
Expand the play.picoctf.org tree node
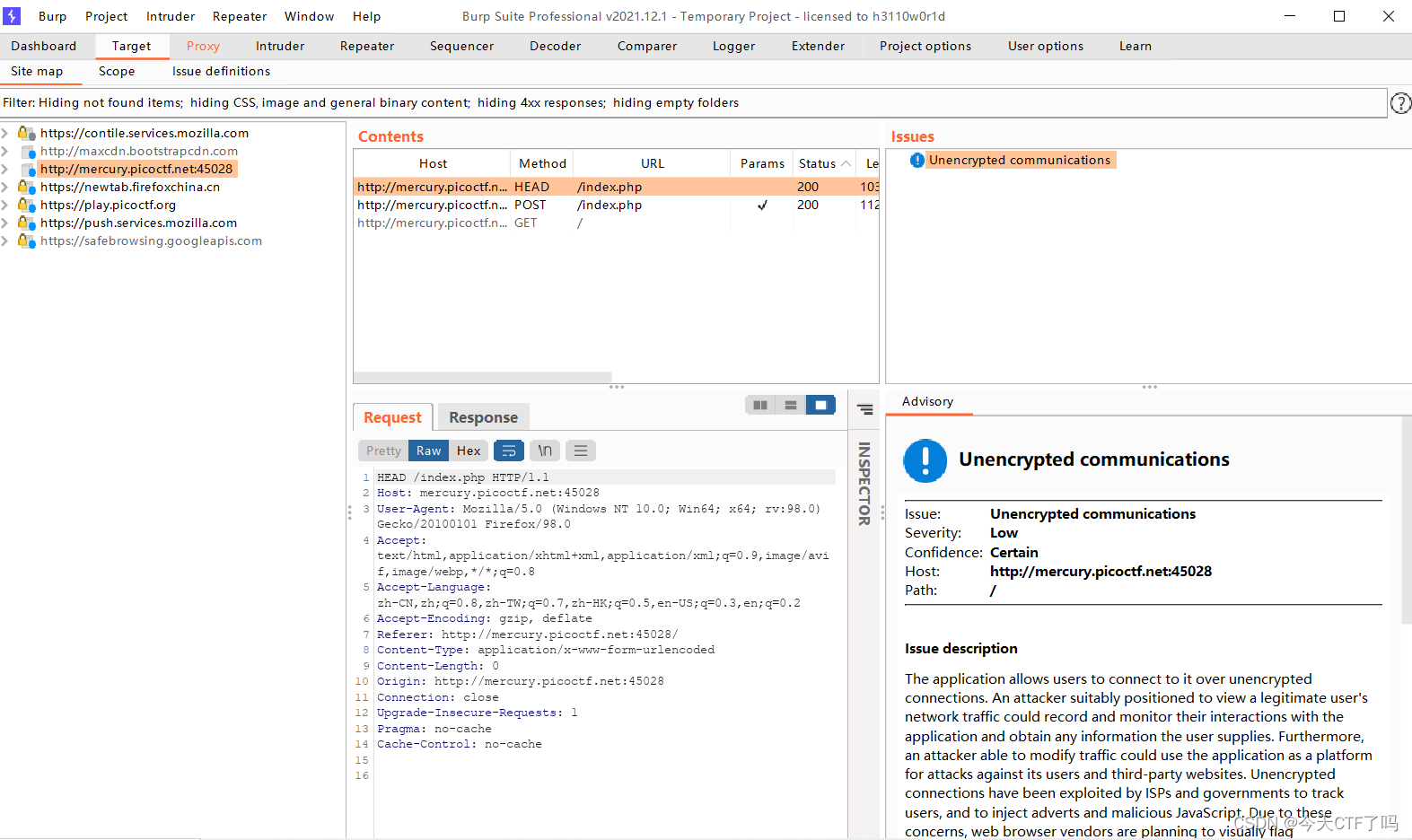click(5, 205)
